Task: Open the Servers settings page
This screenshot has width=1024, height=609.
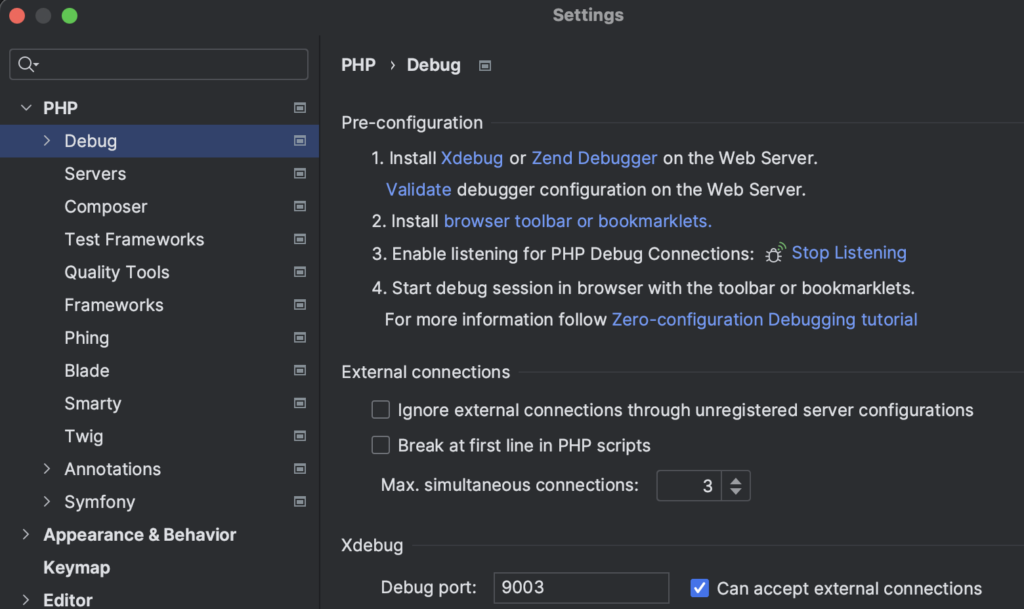Action: click(x=95, y=174)
